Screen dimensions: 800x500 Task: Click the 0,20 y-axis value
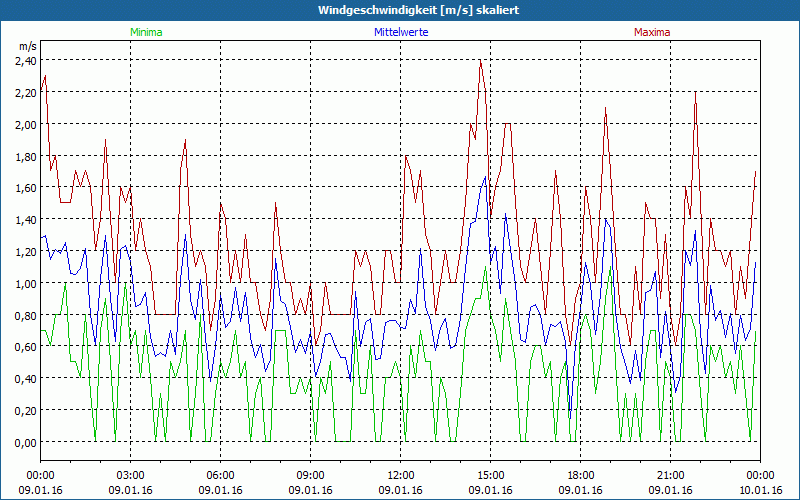point(26,411)
